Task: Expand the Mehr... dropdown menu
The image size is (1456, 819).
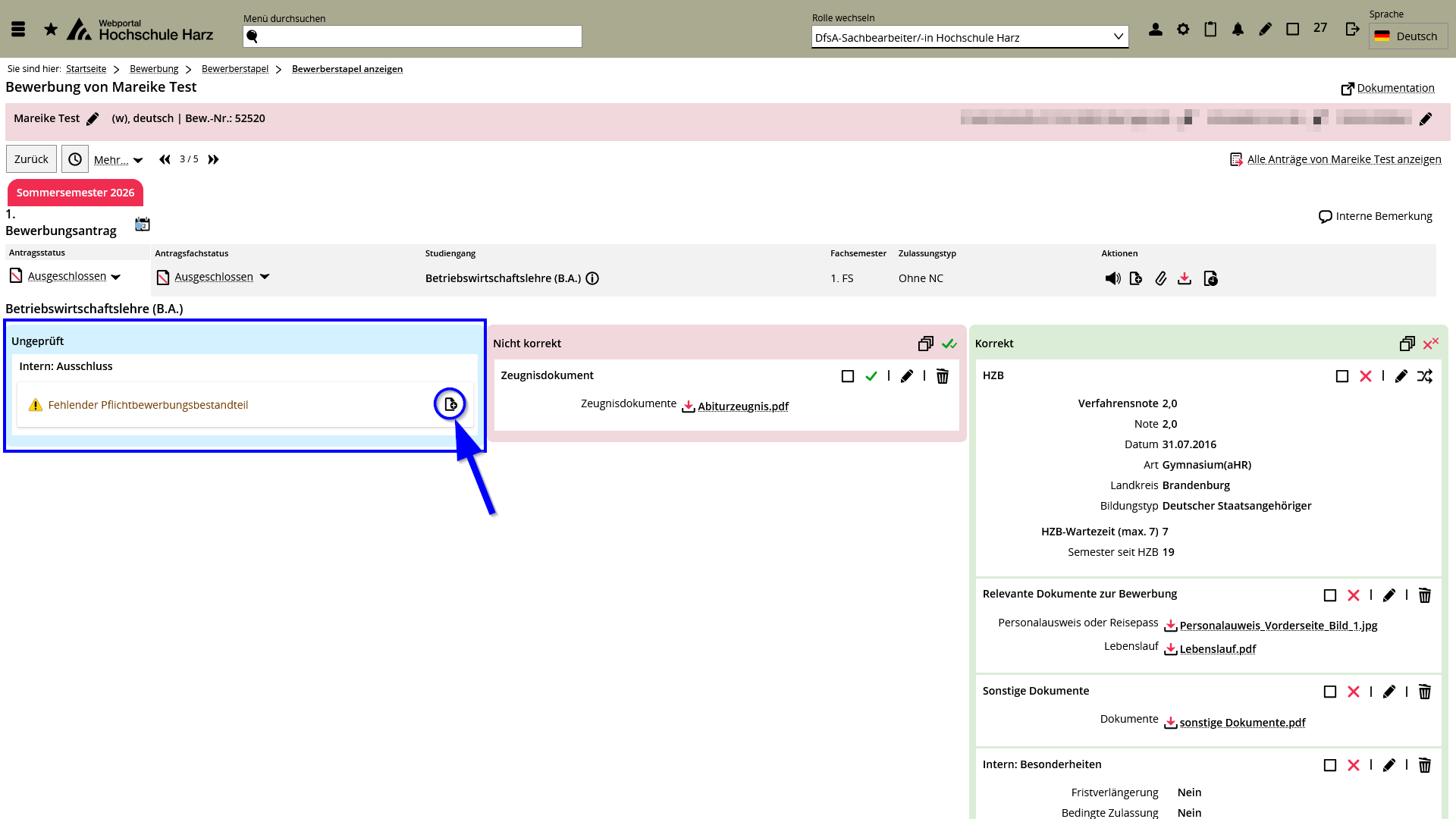Action: coord(118,160)
